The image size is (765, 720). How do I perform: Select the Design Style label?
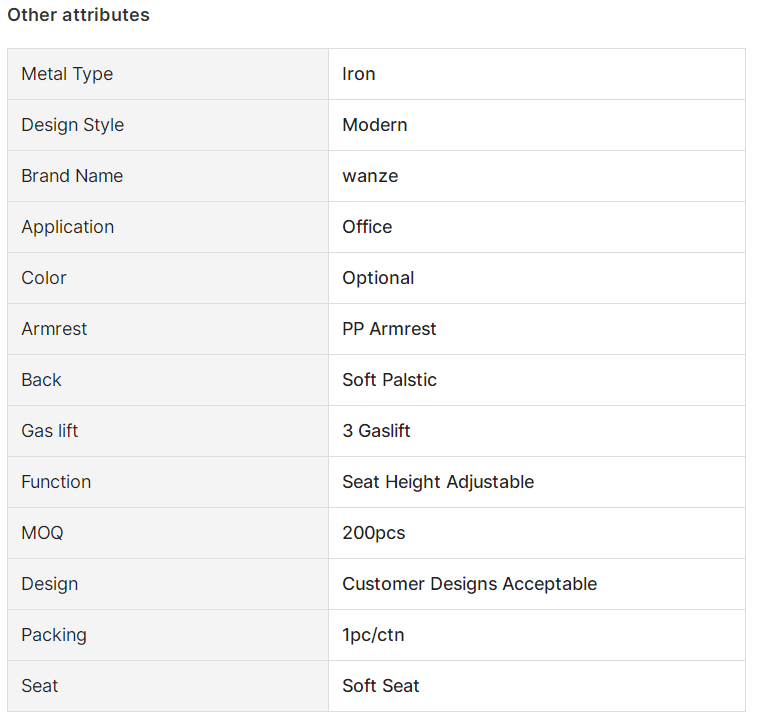[x=73, y=125]
